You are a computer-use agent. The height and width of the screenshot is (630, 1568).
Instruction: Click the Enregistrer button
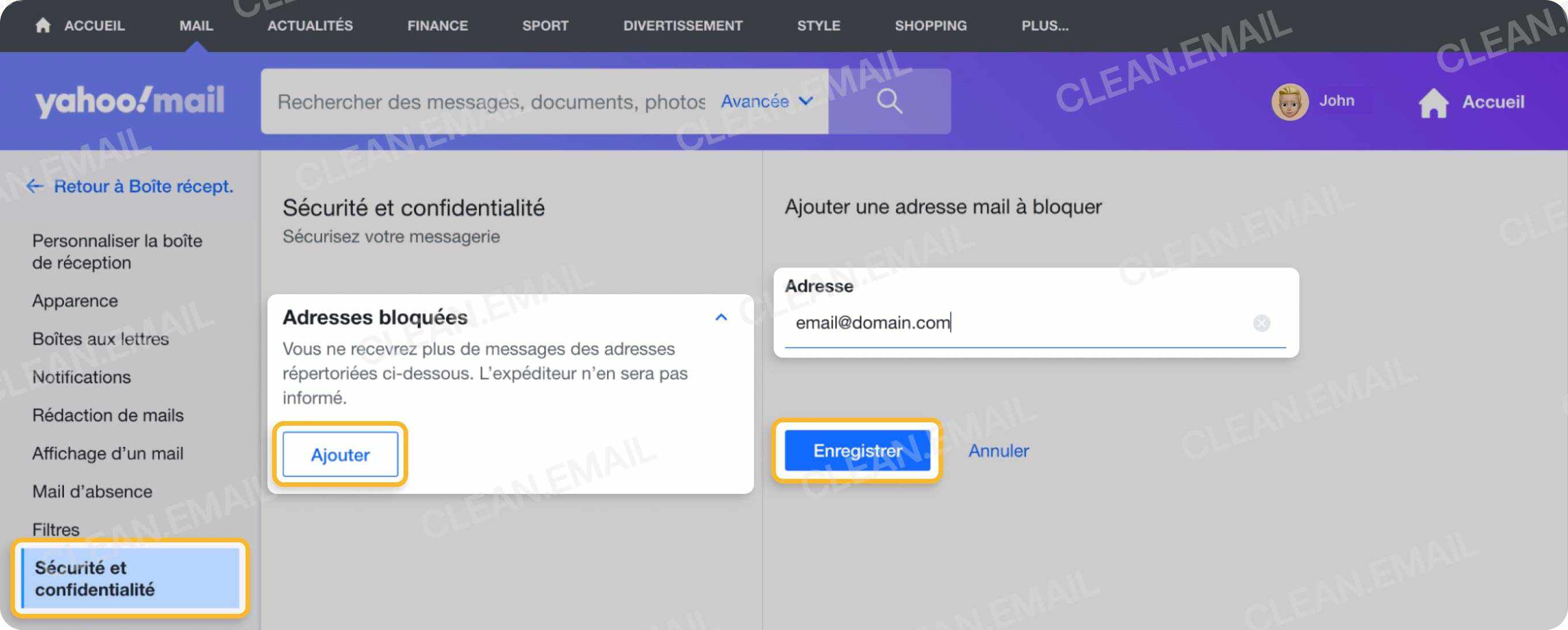pyautogui.click(x=857, y=451)
